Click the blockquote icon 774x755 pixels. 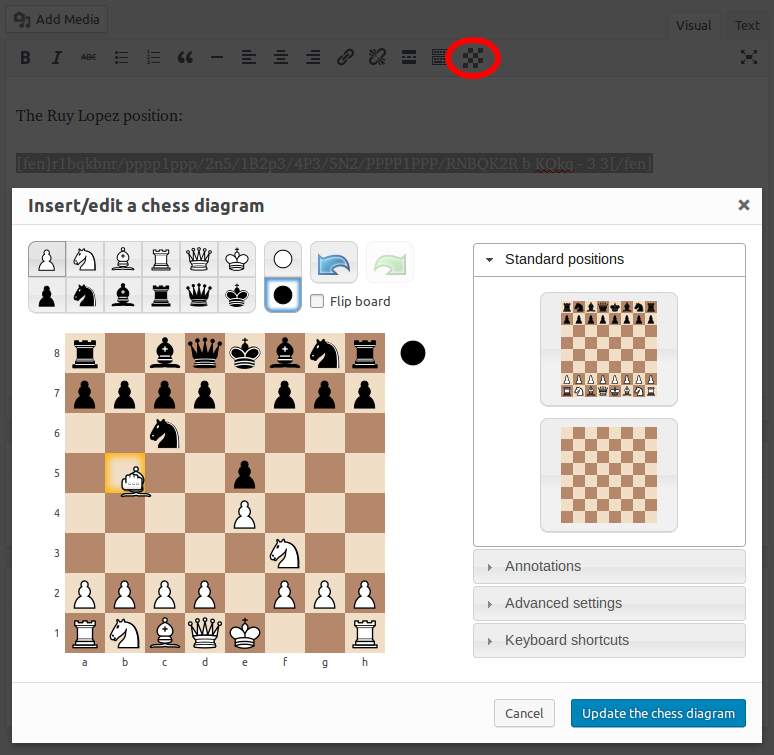[186, 58]
